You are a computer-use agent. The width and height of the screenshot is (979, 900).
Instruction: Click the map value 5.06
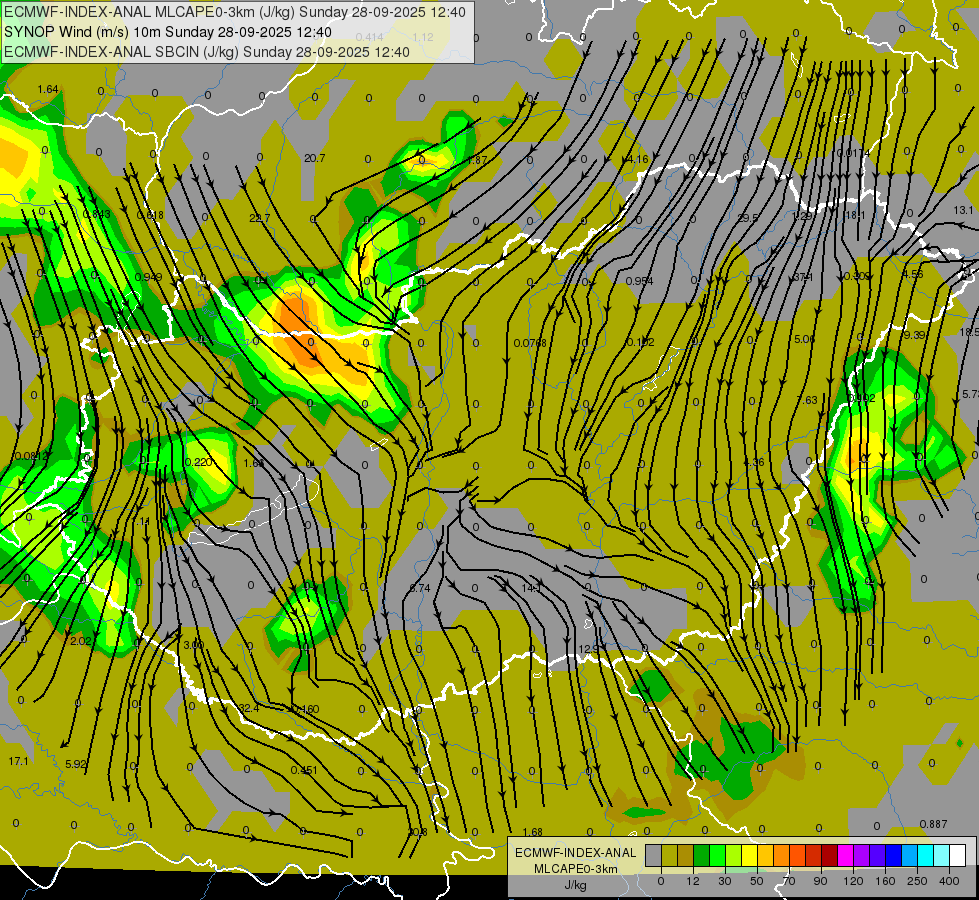(804, 339)
